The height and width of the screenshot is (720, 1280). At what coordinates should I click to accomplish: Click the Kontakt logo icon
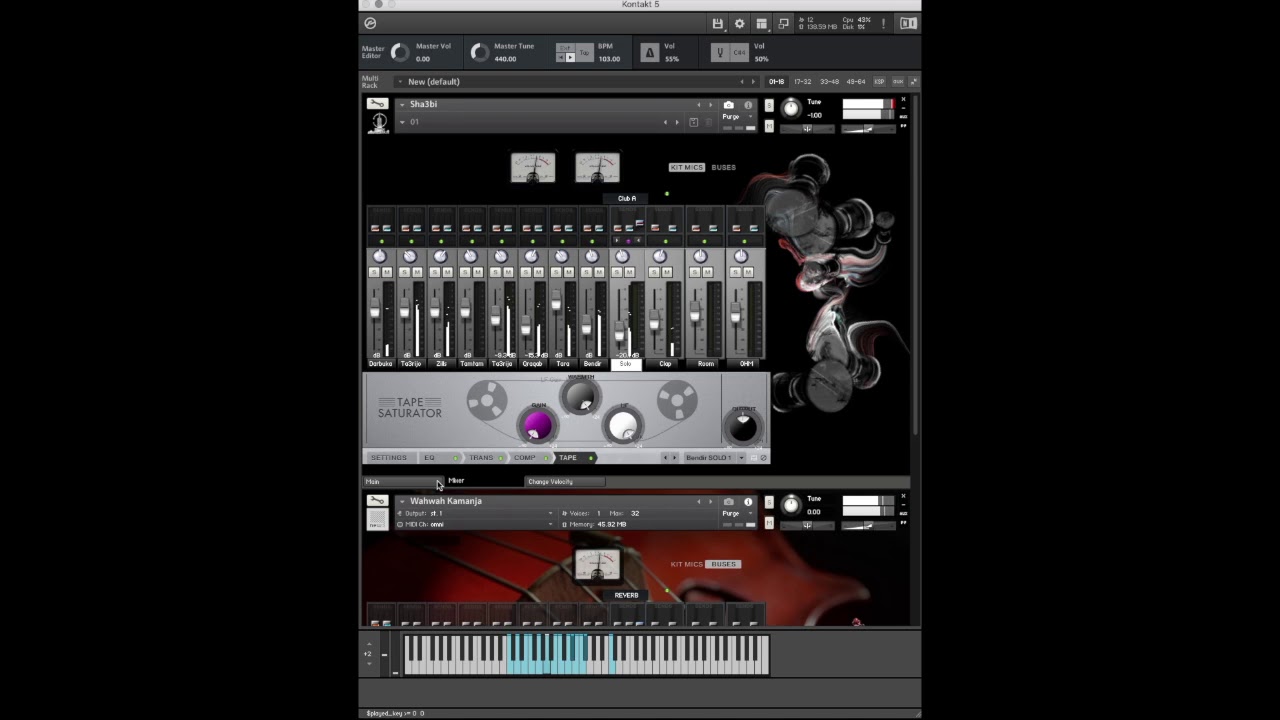coord(370,23)
